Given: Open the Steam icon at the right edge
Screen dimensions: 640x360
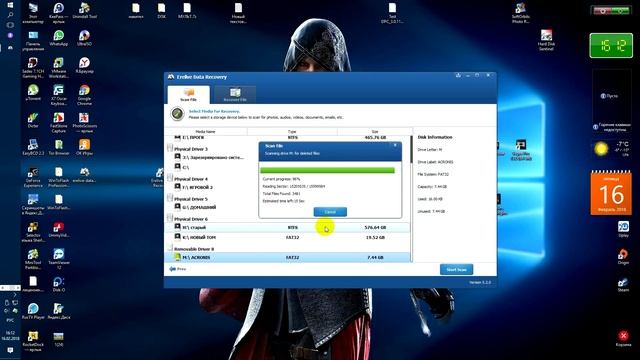Looking at the screenshot, I should pos(623,284).
